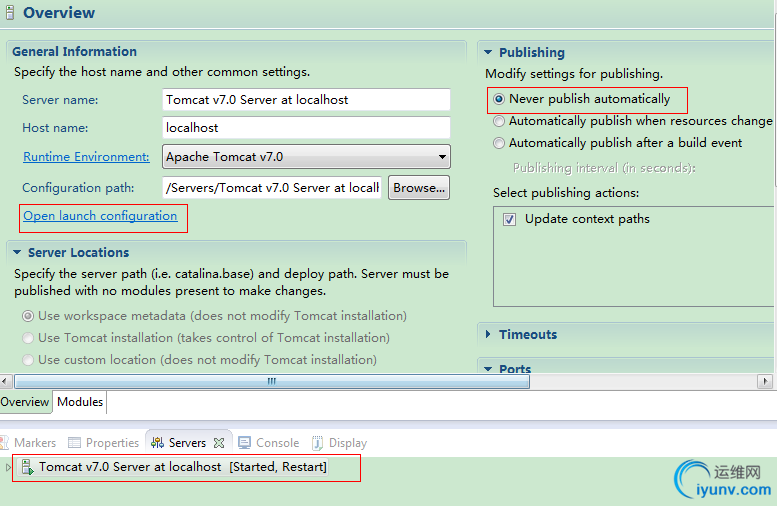Click 'Modify settings for publishing.' text

pyautogui.click(x=574, y=74)
